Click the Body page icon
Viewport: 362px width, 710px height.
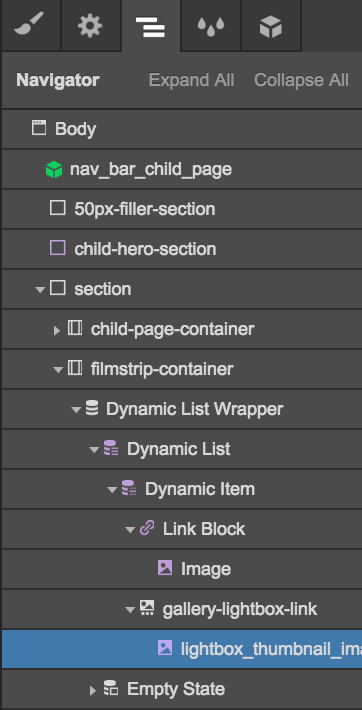click(39, 128)
